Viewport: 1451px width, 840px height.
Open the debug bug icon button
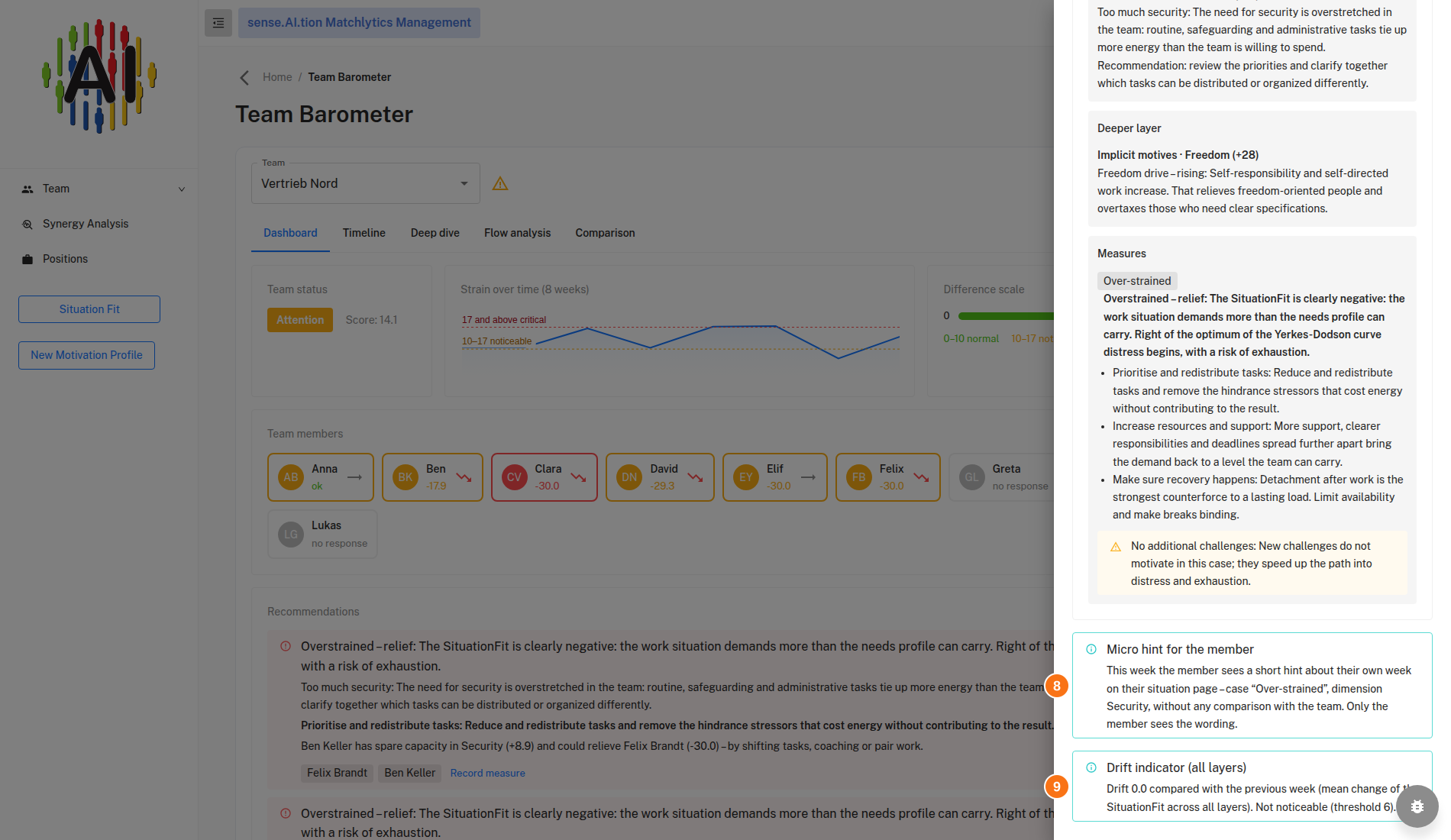(x=1417, y=806)
